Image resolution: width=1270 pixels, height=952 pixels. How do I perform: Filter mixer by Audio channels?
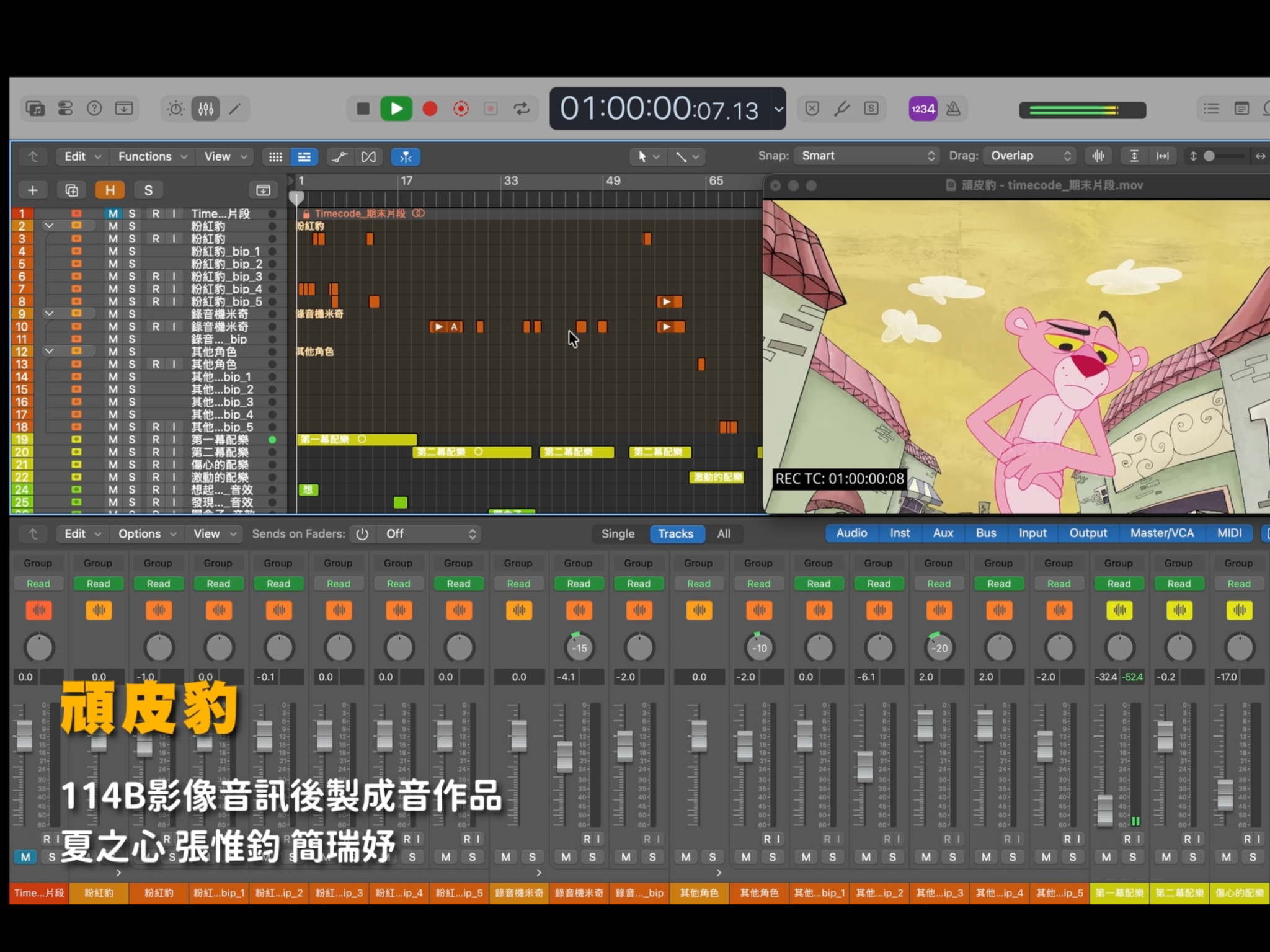click(x=851, y=533)
